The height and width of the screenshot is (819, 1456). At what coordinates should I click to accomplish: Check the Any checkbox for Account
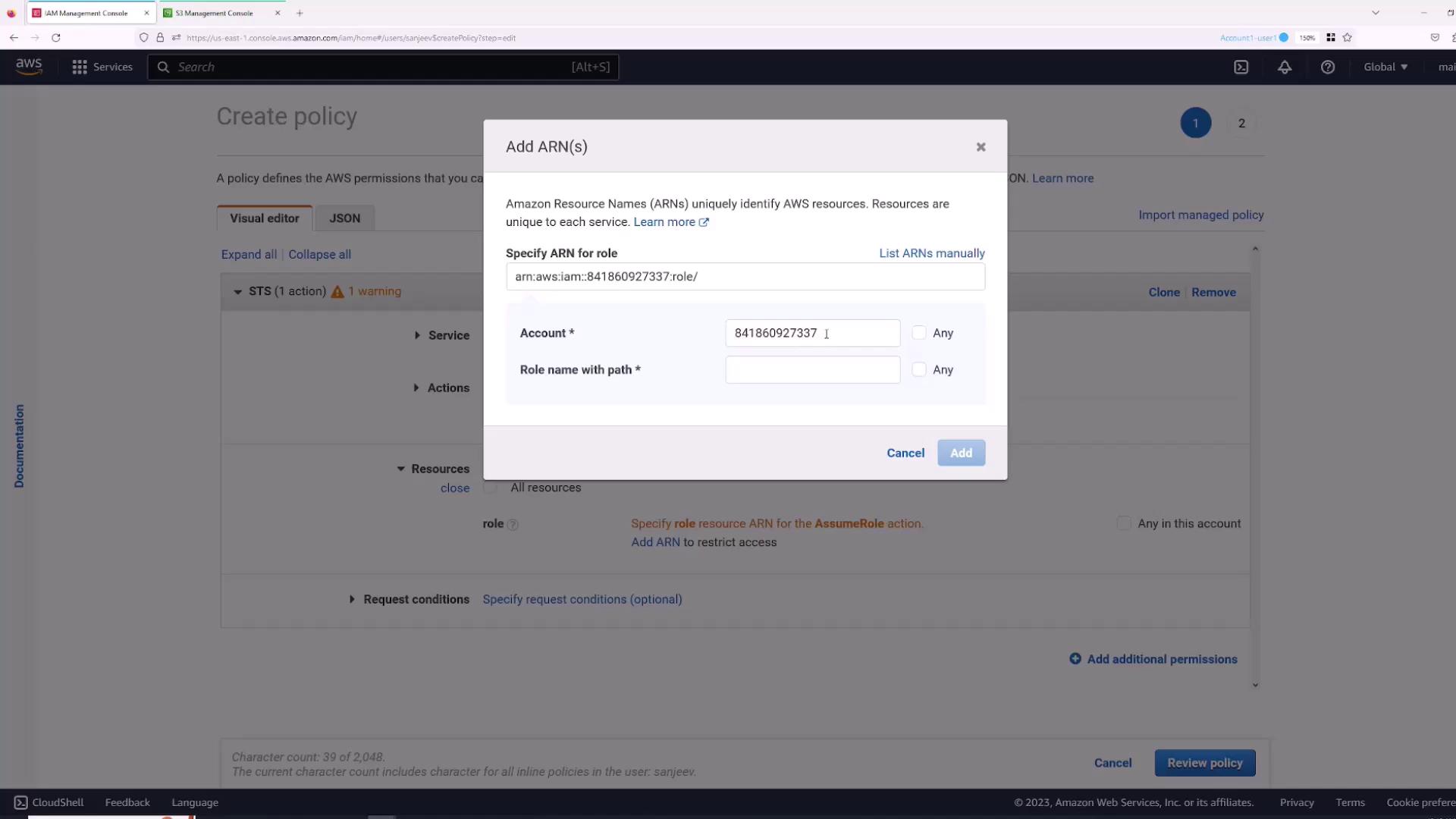coord(919,333)
